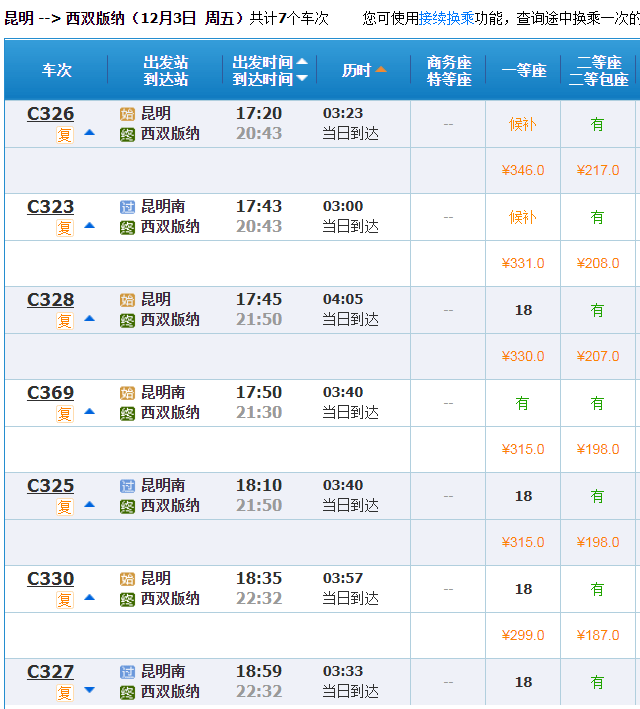Image resolution: width=640 pixels, height=709 pixels.
Task: Click the 始 origin icon for C330
Action: click(x=127, y=579)
